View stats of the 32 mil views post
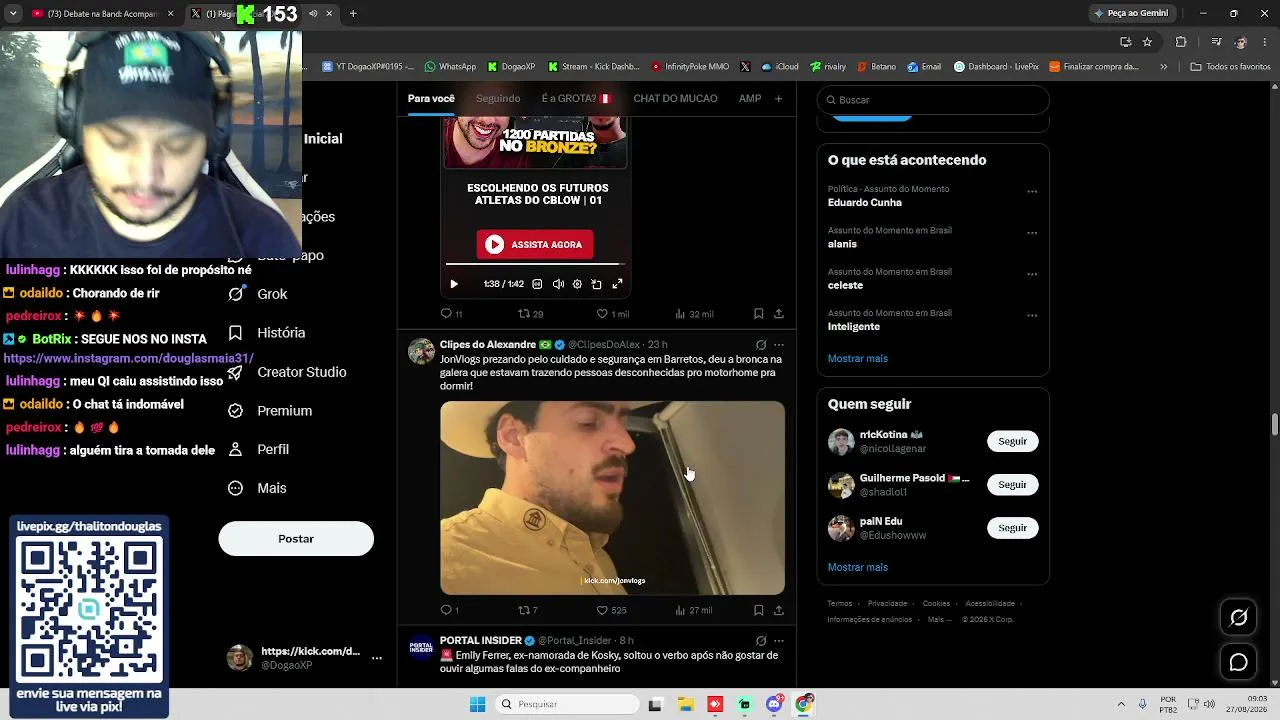Screen dimensions: 1280x720 point(694,314)
